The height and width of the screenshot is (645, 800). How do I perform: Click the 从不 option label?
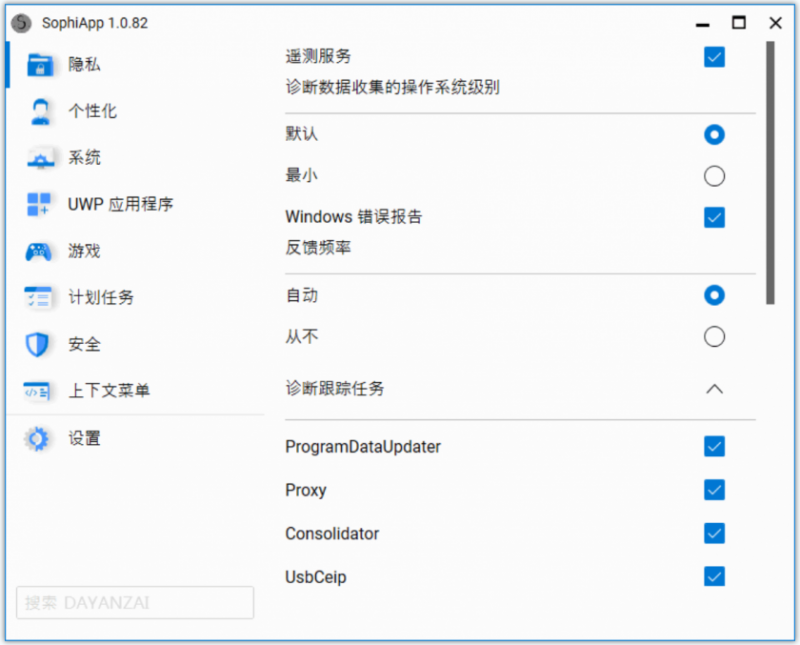(x=302, y=336)
